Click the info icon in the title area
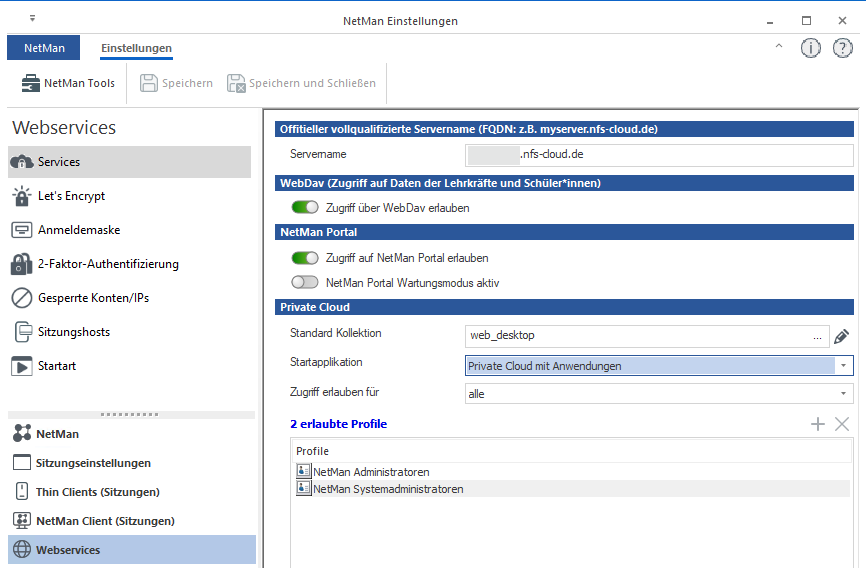The height and width of the screenshot is (568, 866). click(x=810, y=48)
